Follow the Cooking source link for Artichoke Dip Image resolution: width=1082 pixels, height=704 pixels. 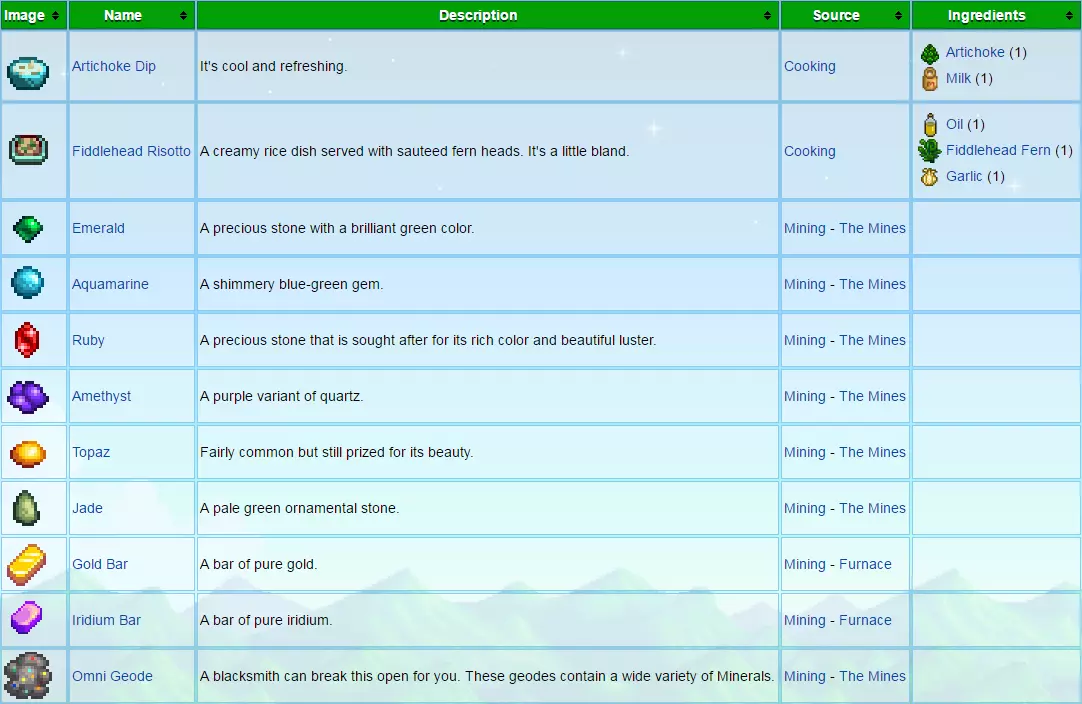[809, 66]
